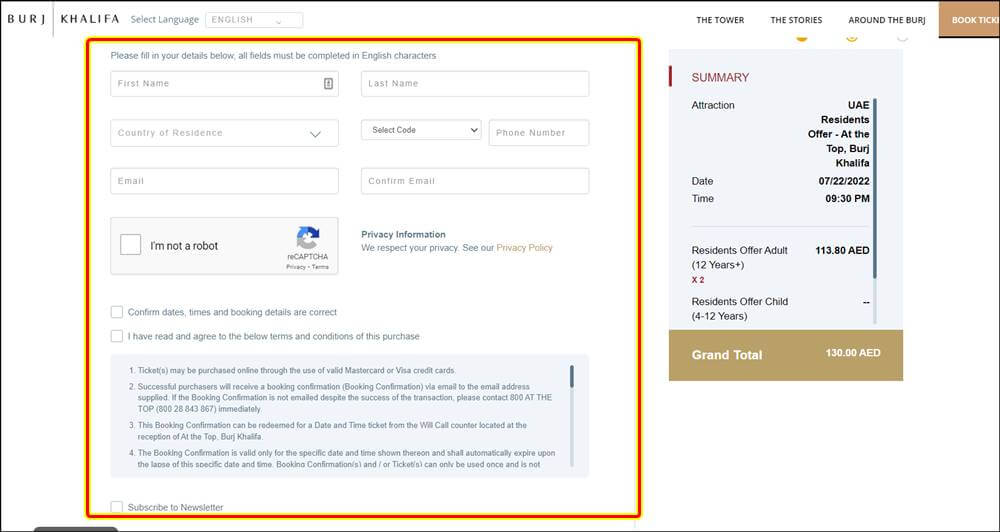1000x532 pixels.
Task: Click the Burj Khalifa logo
Action: point(63,19)
